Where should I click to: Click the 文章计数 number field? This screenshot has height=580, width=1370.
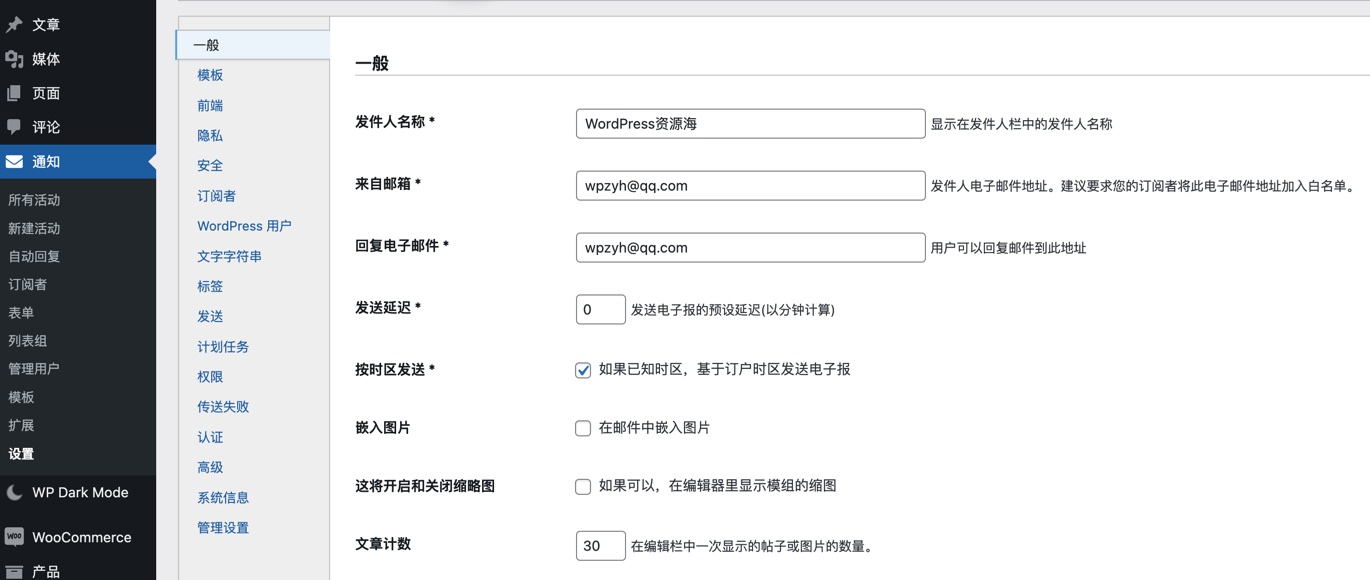(601, 545)
